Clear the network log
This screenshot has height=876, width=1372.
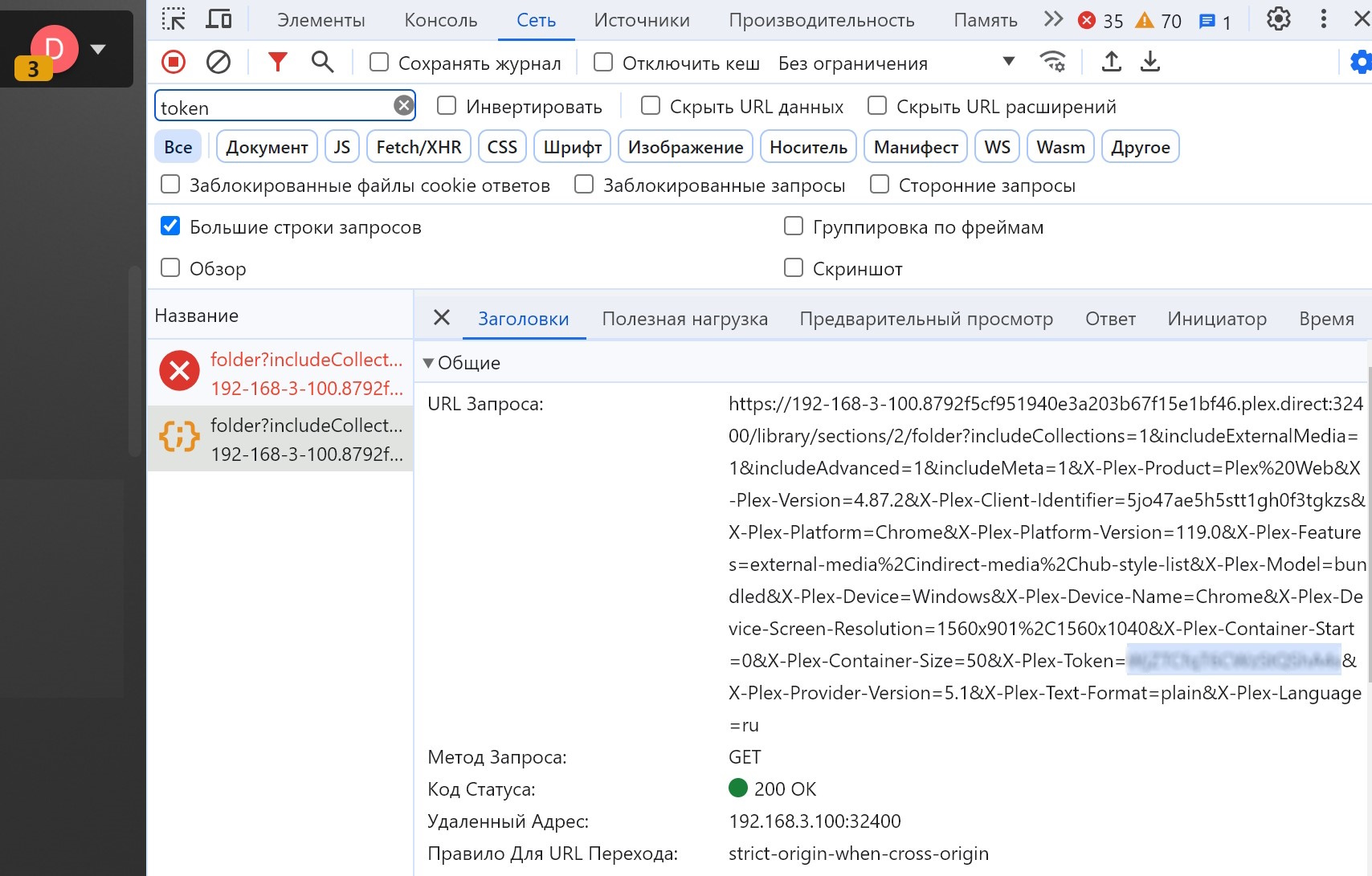click(218, 62)
